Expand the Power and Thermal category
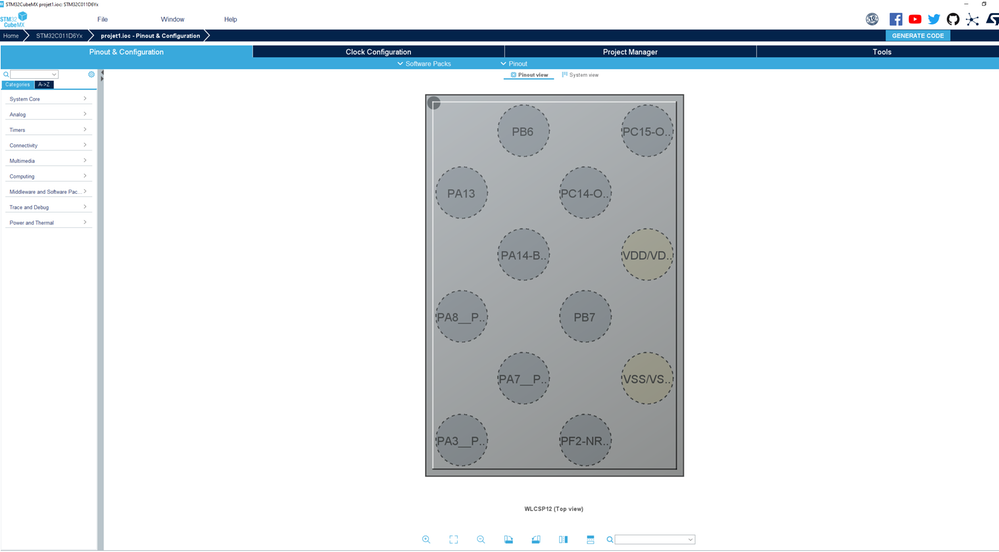 48,222
